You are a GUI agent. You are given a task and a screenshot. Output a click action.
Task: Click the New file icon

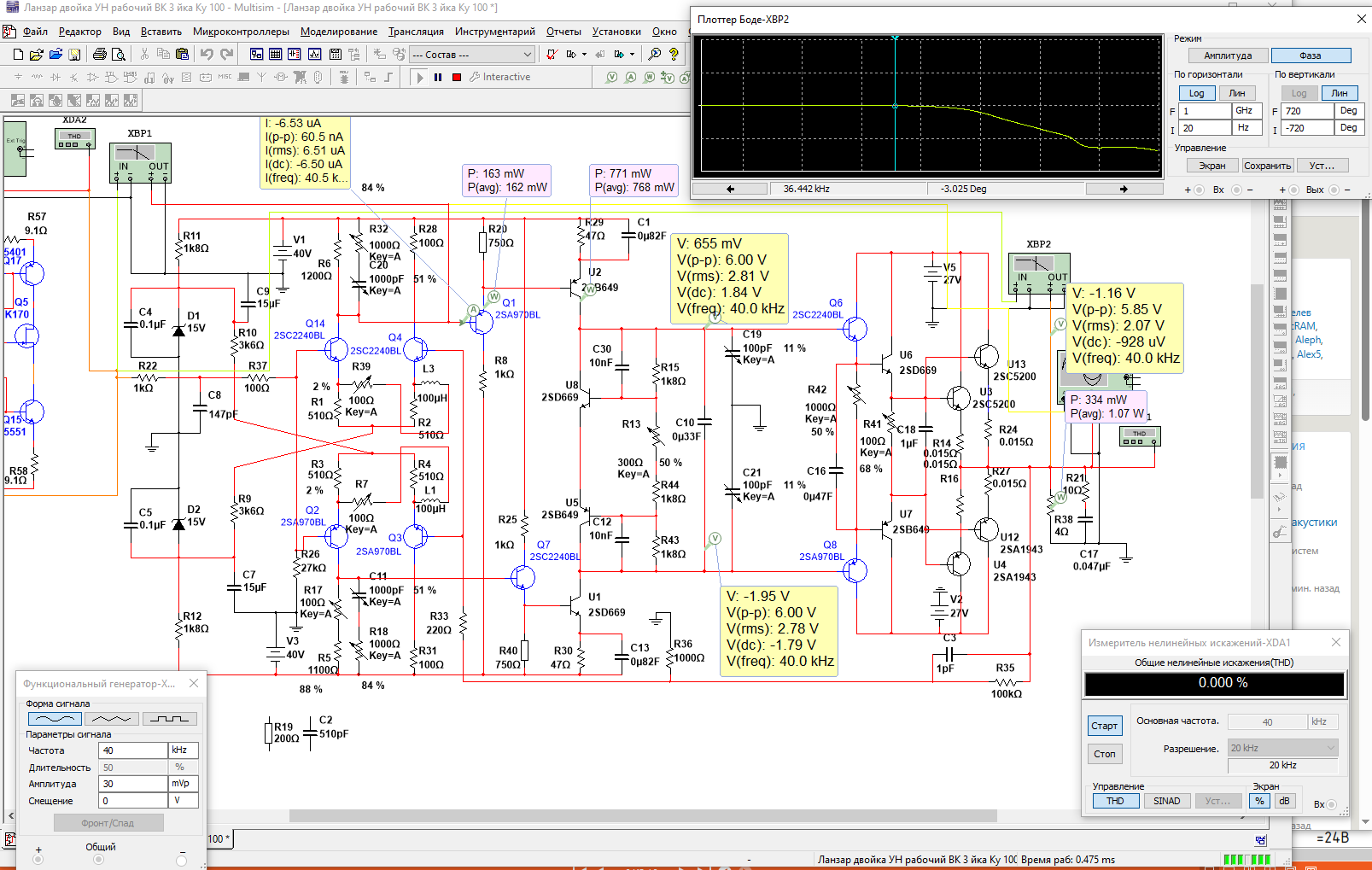click(x=18, y=55)
